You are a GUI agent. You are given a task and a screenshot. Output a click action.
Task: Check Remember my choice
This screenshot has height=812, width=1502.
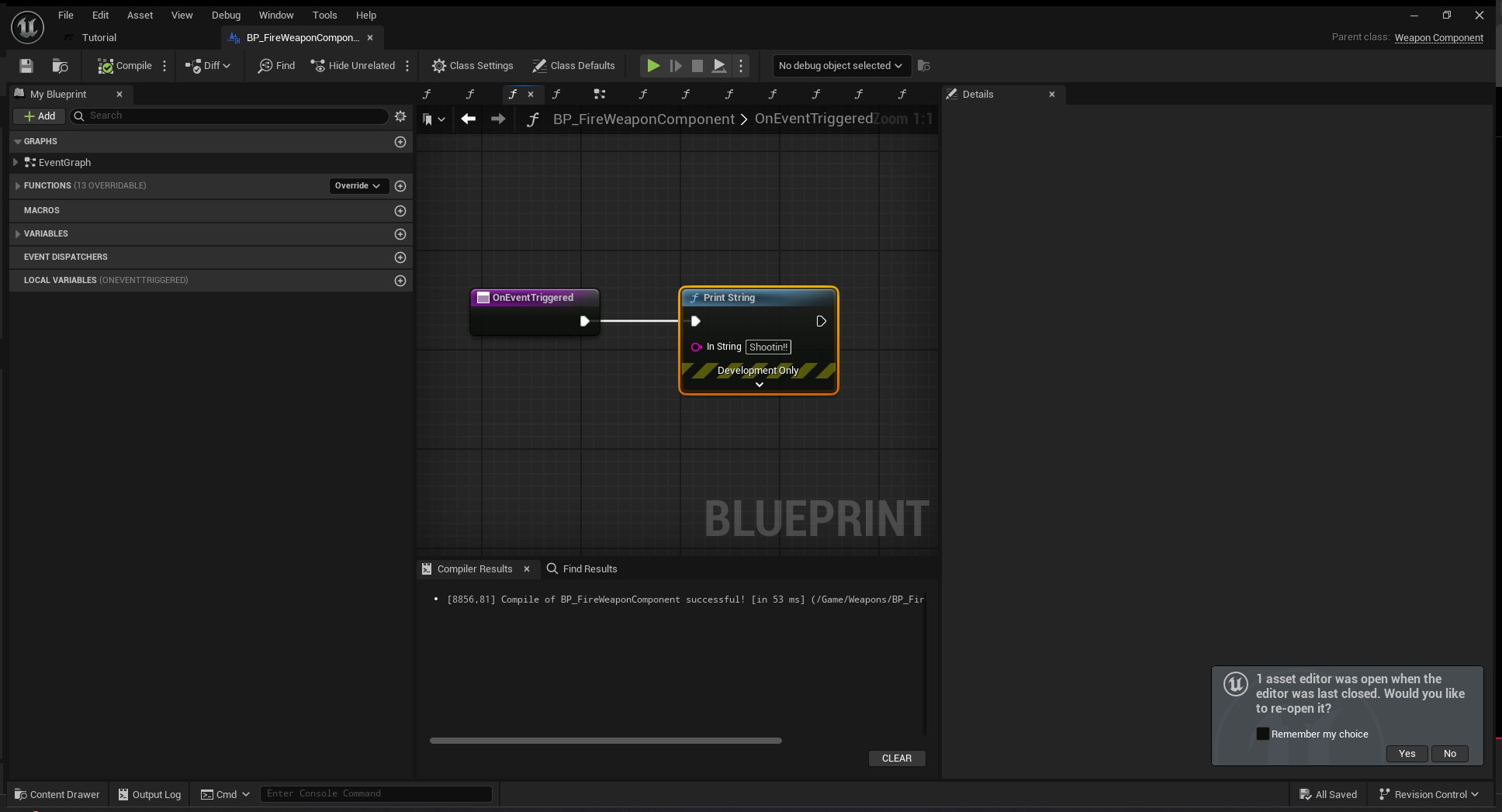point(1263,734)
